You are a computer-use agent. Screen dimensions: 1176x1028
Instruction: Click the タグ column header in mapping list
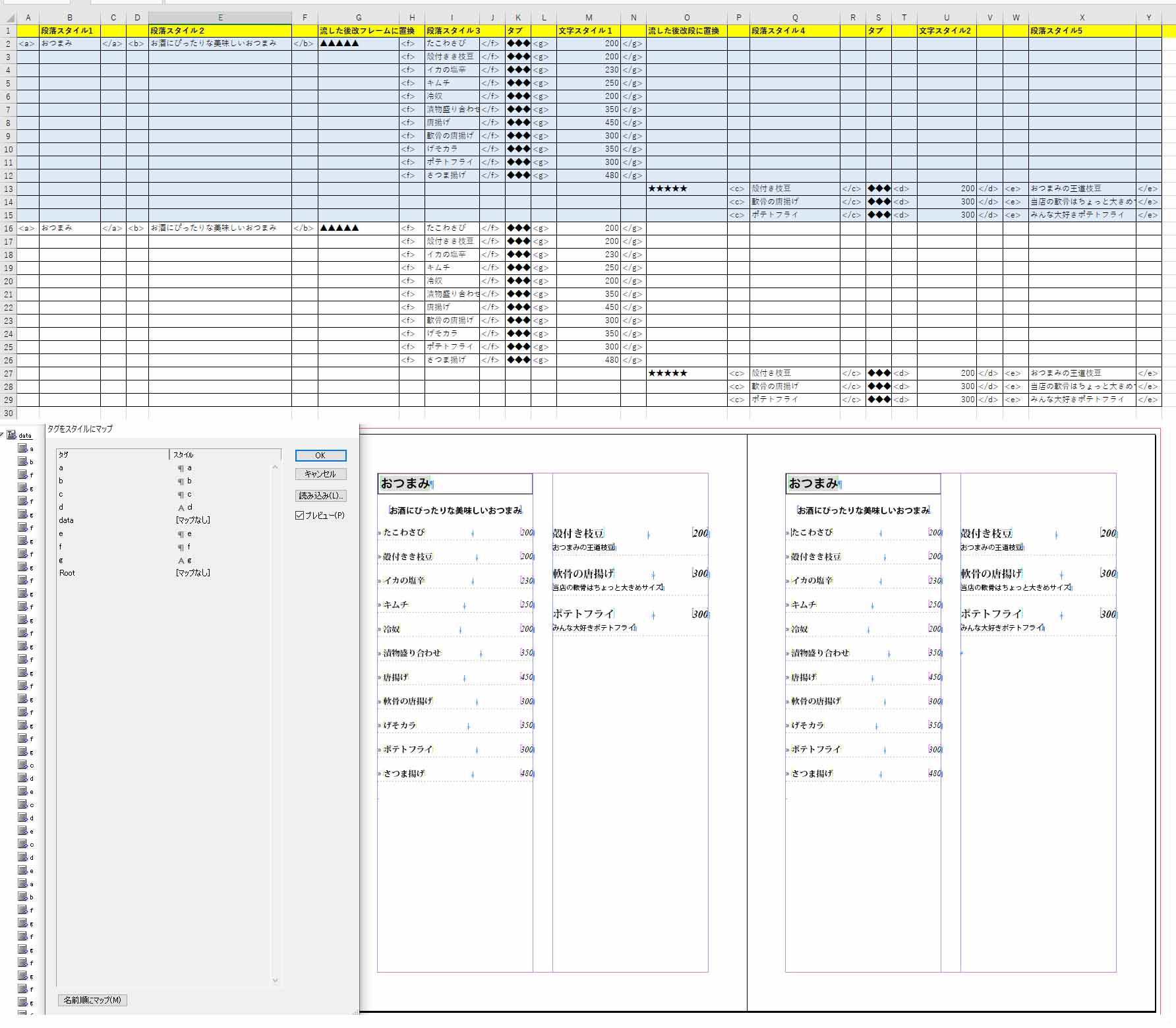pyautogui.click(x=112, y=455)
